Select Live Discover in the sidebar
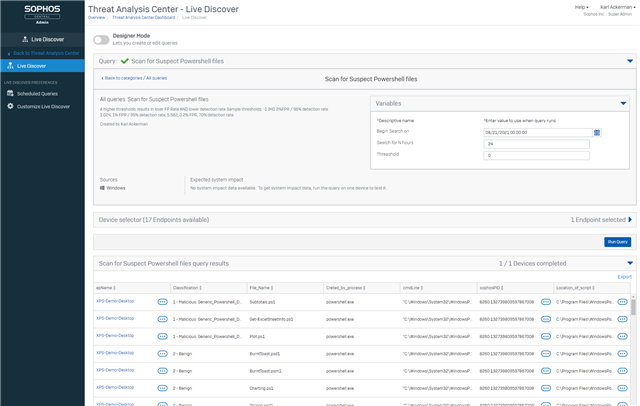 pyautogui.click(x=42, y=66)
